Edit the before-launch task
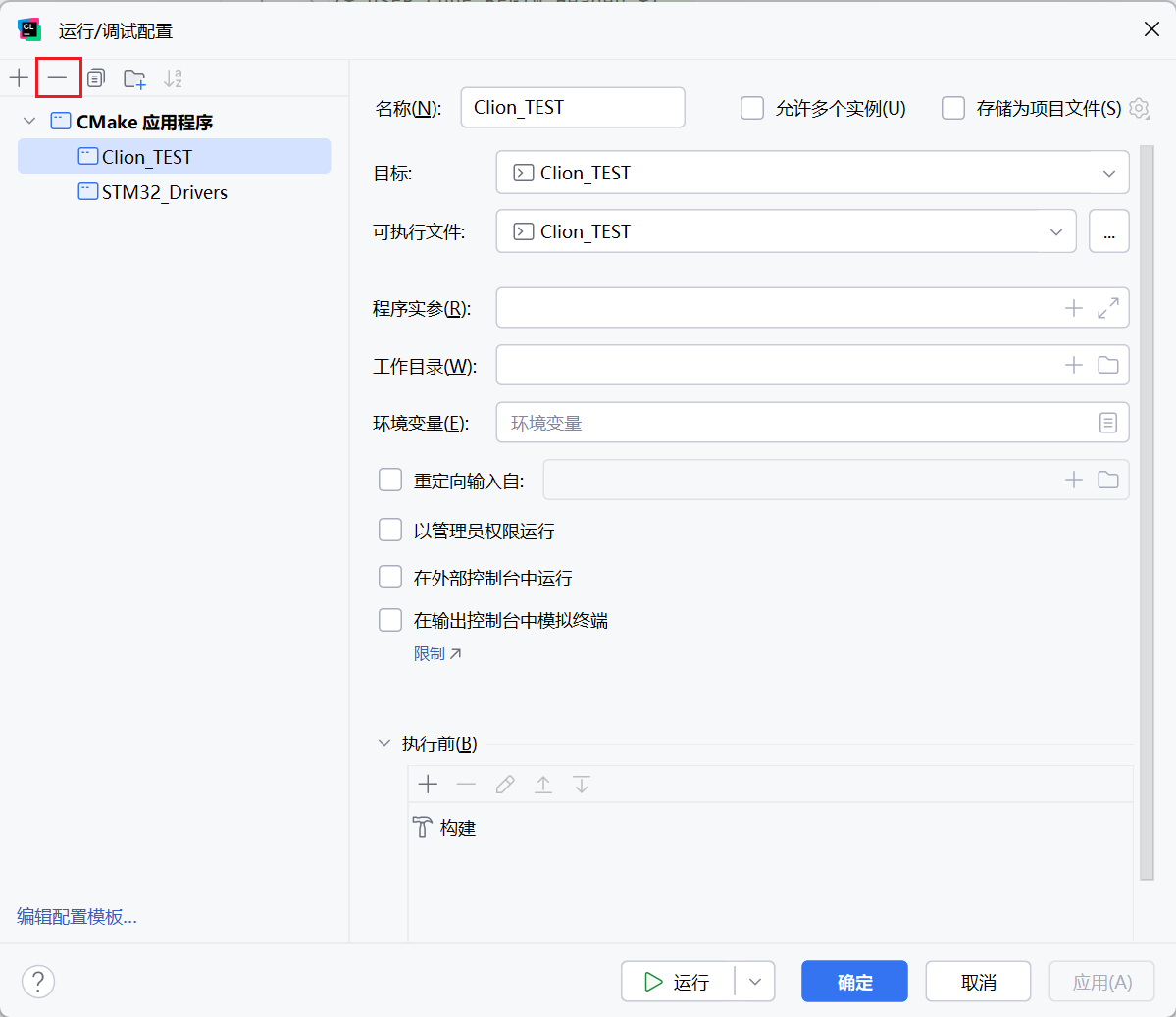The width and height of the screenshot is (1176, 1017). (505, 785)
